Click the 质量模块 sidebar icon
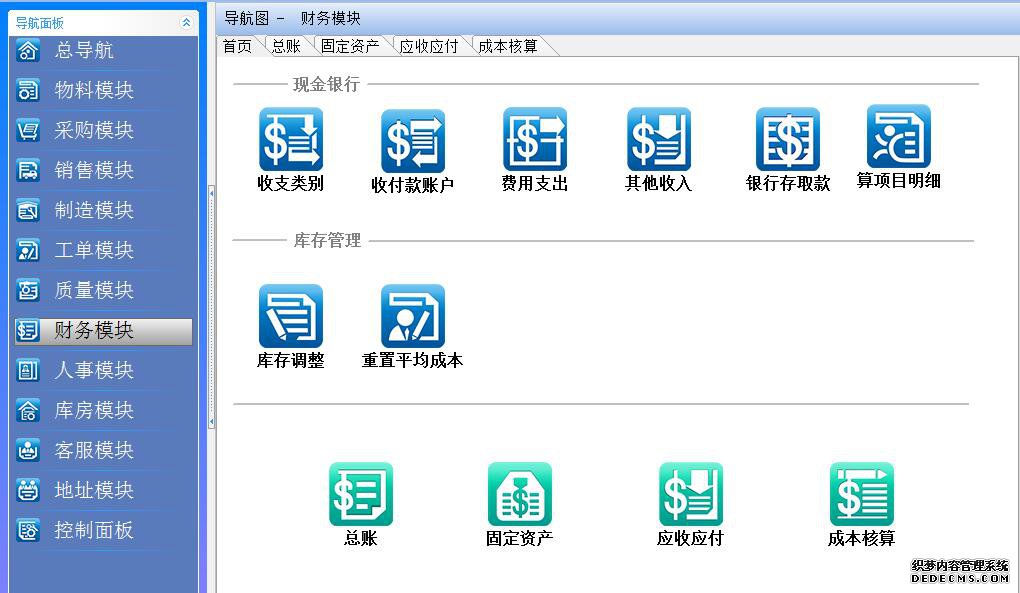 [x=28, y=290]
